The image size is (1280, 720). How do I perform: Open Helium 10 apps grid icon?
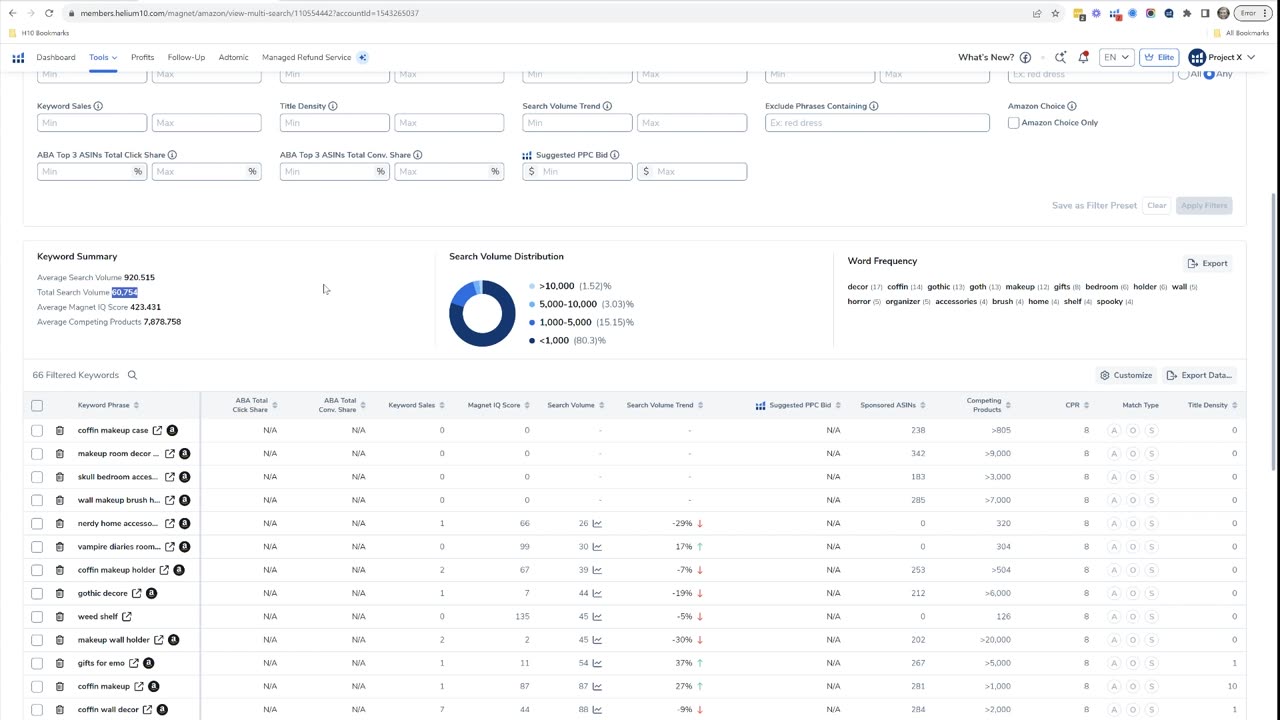18,57
